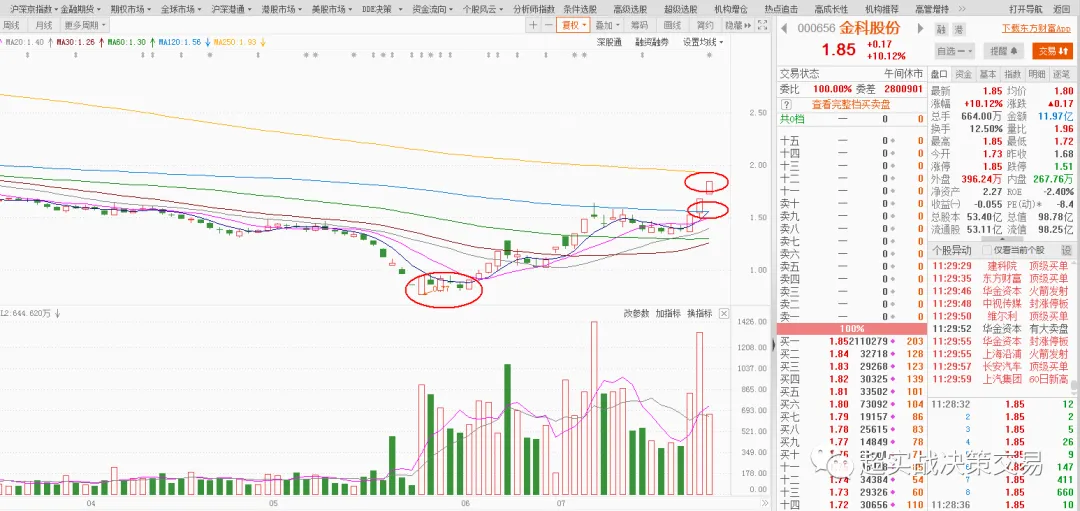The image size is (1080, 511).
Task: Click the more menus double-arrow
Action: click(x=961, y=9)
